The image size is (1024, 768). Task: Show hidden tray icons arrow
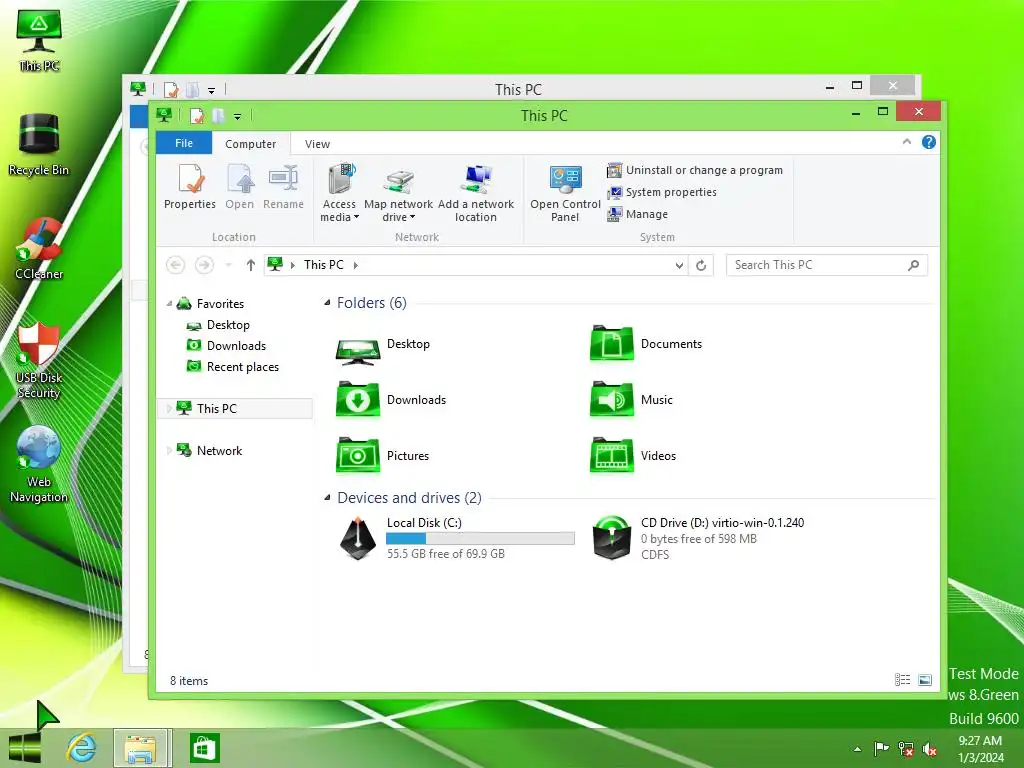coord(857,749)
